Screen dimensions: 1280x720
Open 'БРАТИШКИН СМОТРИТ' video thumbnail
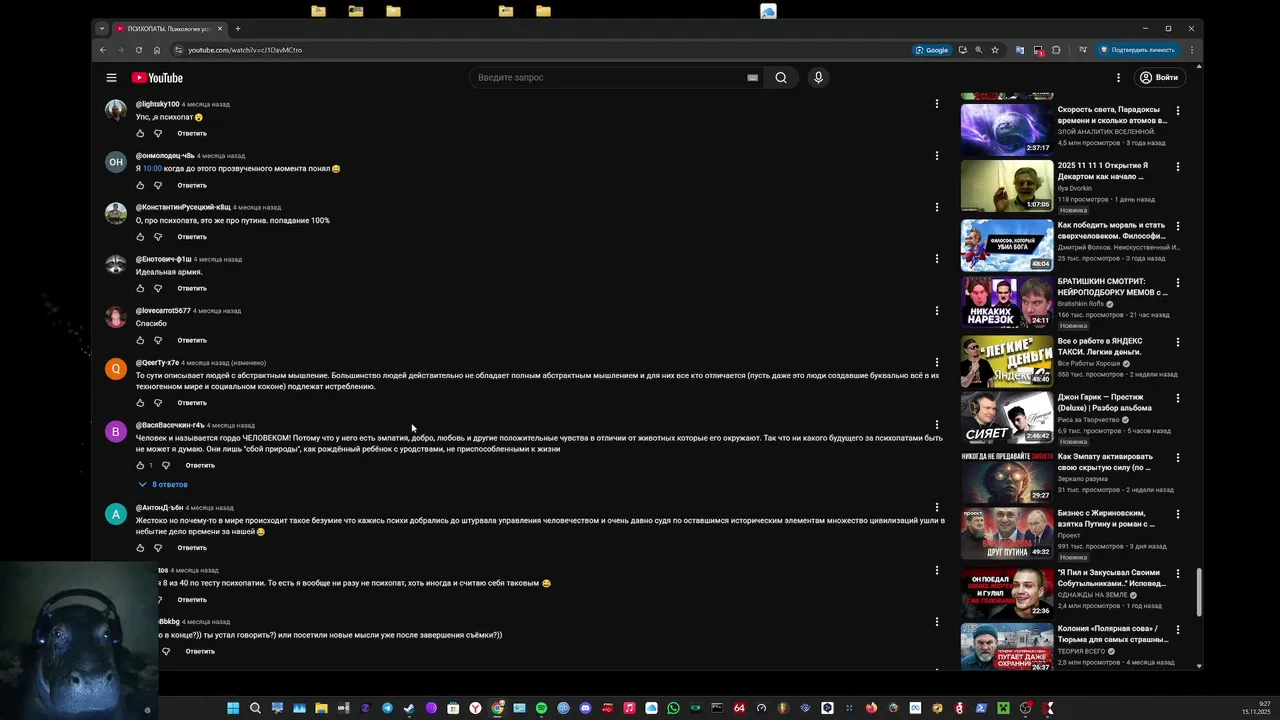point(1007,302)
